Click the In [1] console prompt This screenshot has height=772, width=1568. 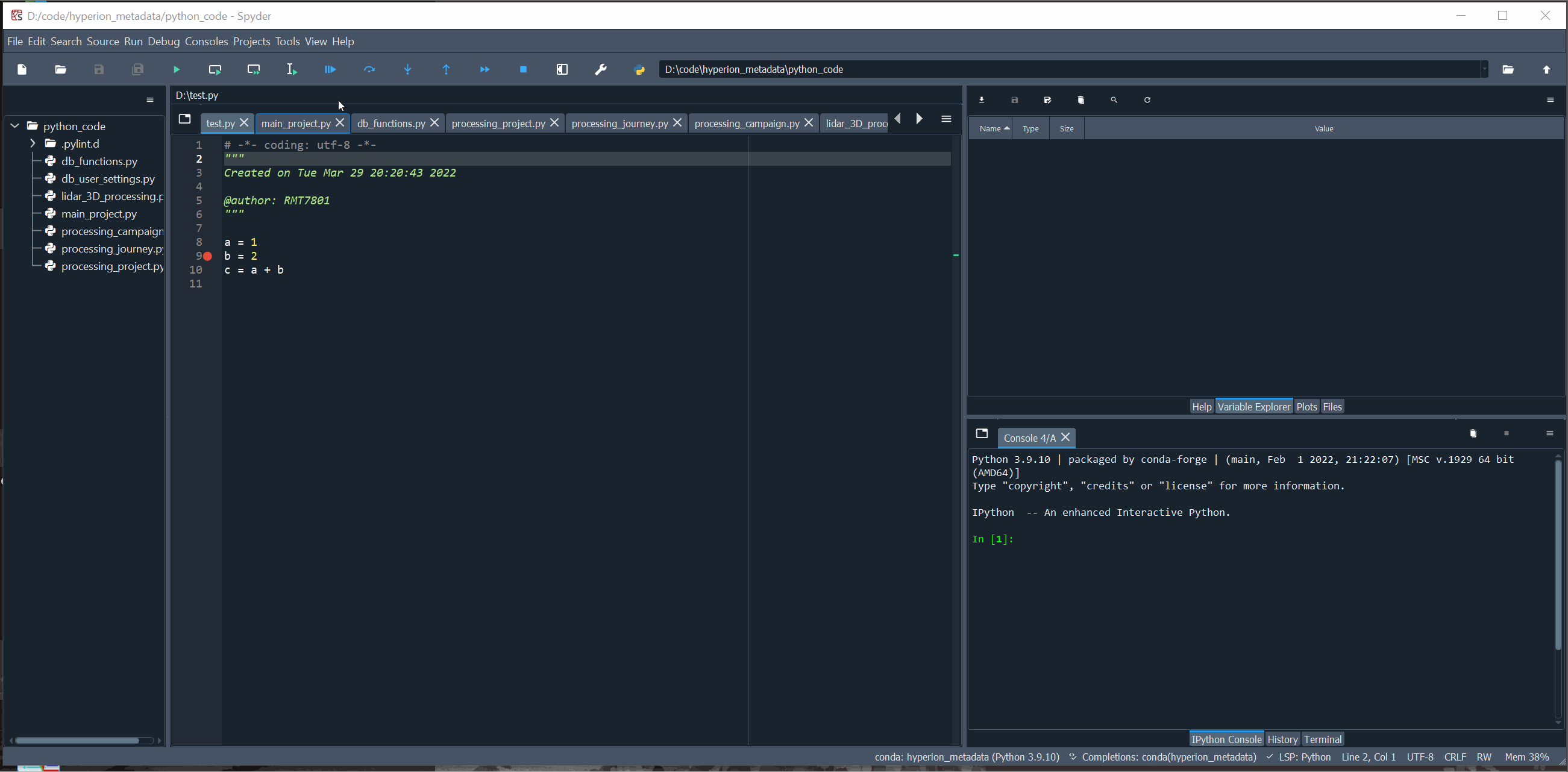click(x=991, y=539)
